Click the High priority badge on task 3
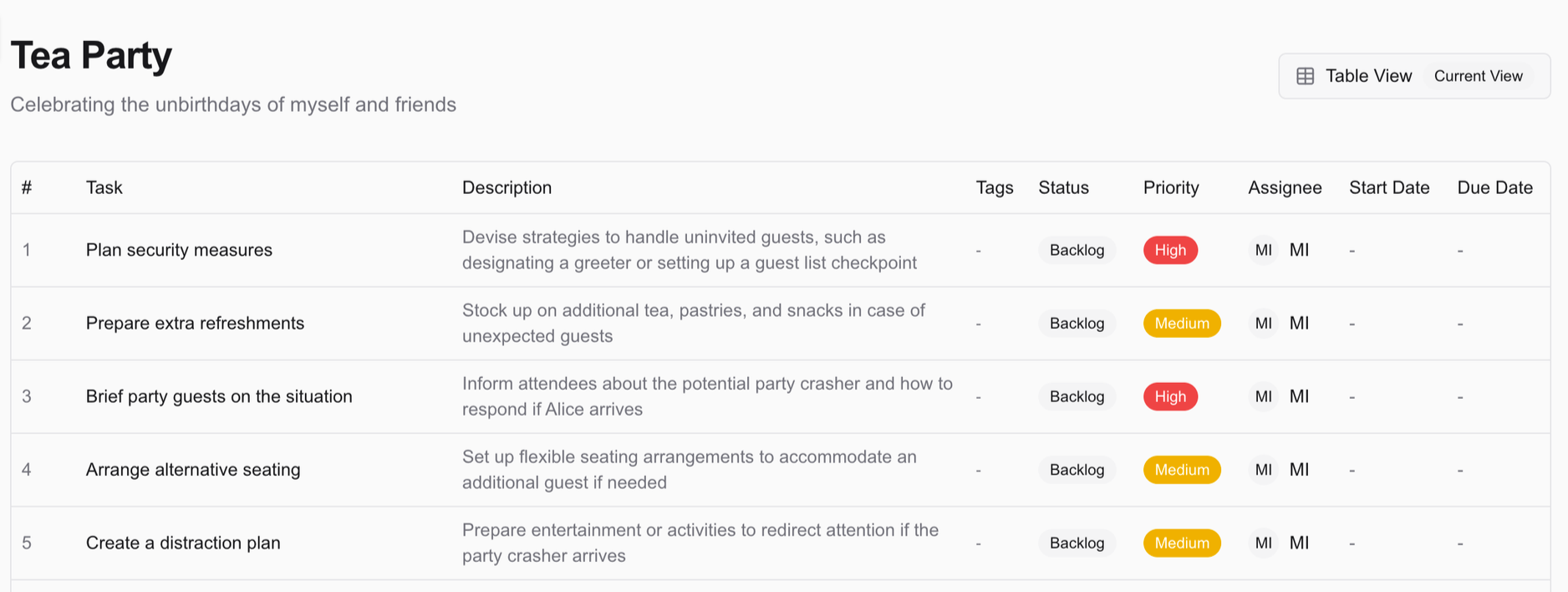1568x592 pixels. point(1169,396)
